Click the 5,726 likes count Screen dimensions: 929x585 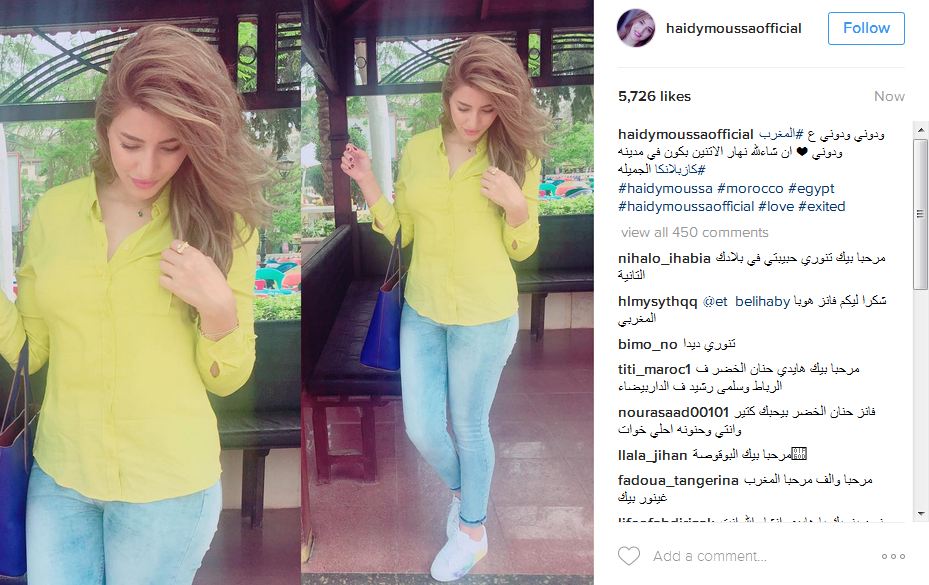[x=654, y=97]
